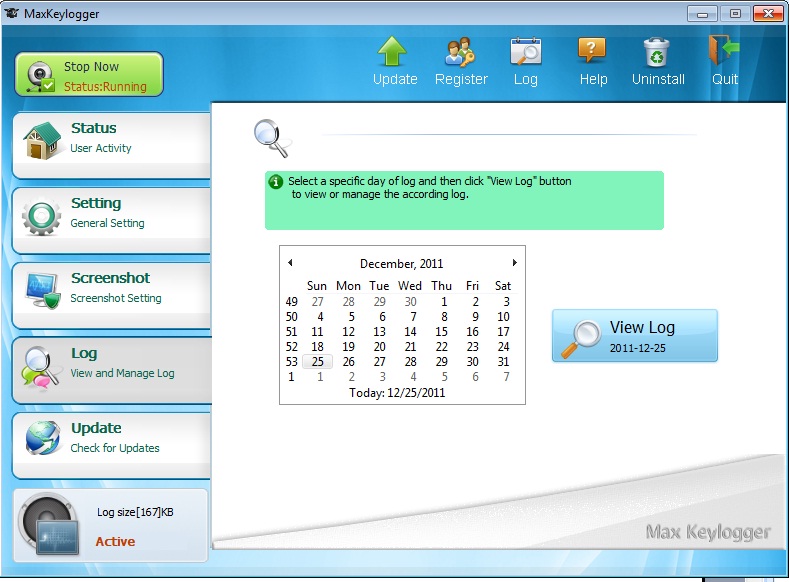This screenshot has height=582, width=789.
Task: Go to previous month in calendar
Action: tap(290, 263)
